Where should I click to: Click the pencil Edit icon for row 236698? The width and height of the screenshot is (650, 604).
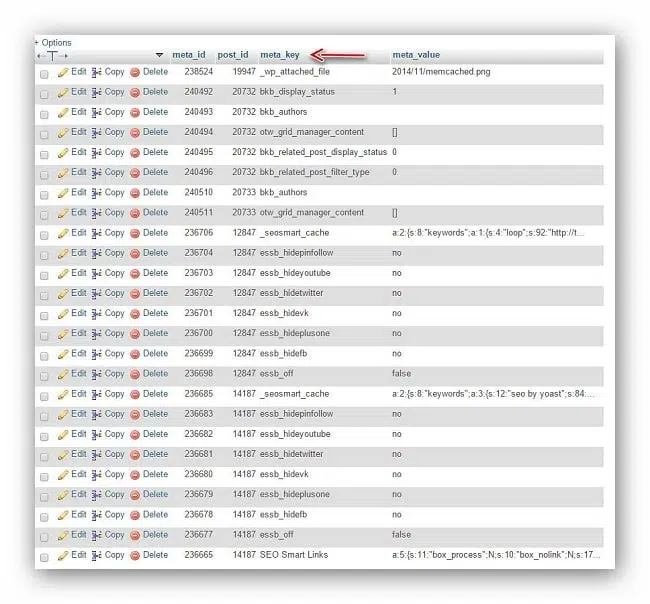click(63, 375)
